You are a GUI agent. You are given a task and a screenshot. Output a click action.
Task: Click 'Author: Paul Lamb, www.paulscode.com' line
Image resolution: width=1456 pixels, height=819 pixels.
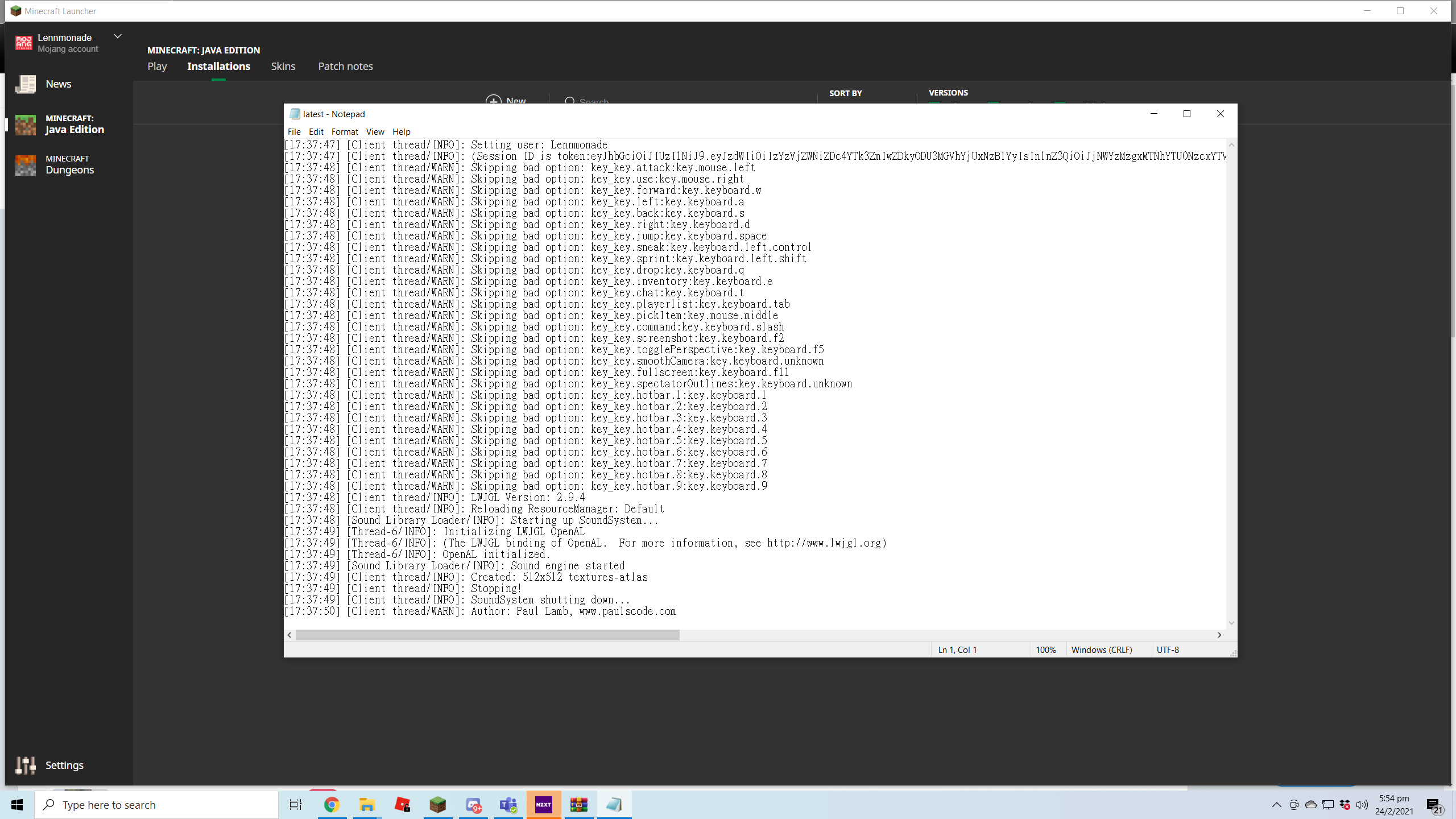480,611
